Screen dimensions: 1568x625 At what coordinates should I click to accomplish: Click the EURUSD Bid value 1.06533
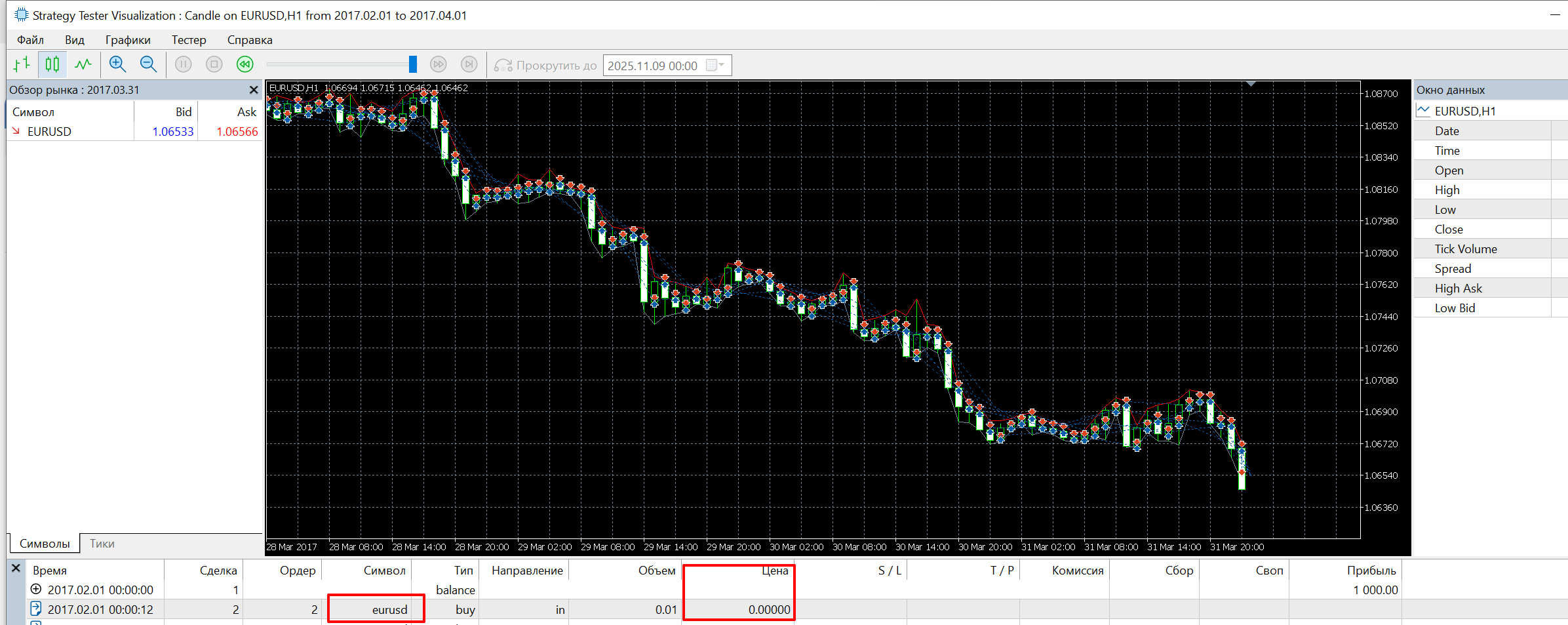tap(173, 132)
